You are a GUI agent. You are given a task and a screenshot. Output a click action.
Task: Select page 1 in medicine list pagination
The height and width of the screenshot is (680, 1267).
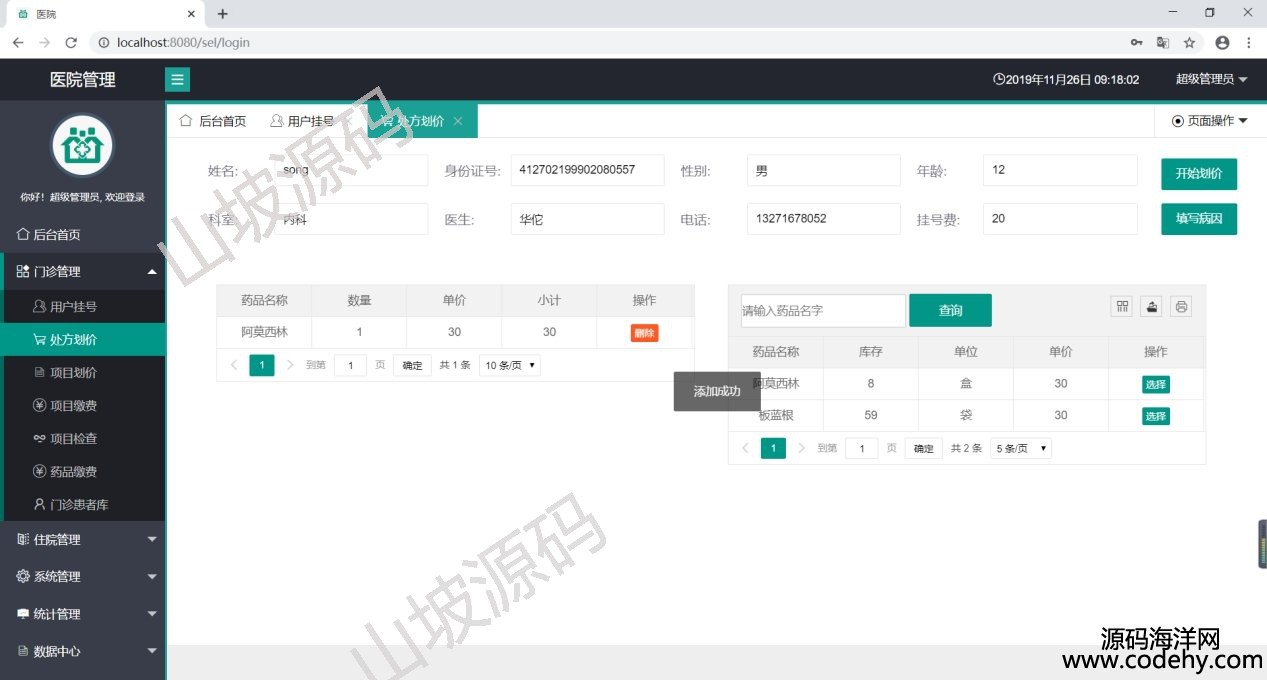773,448
